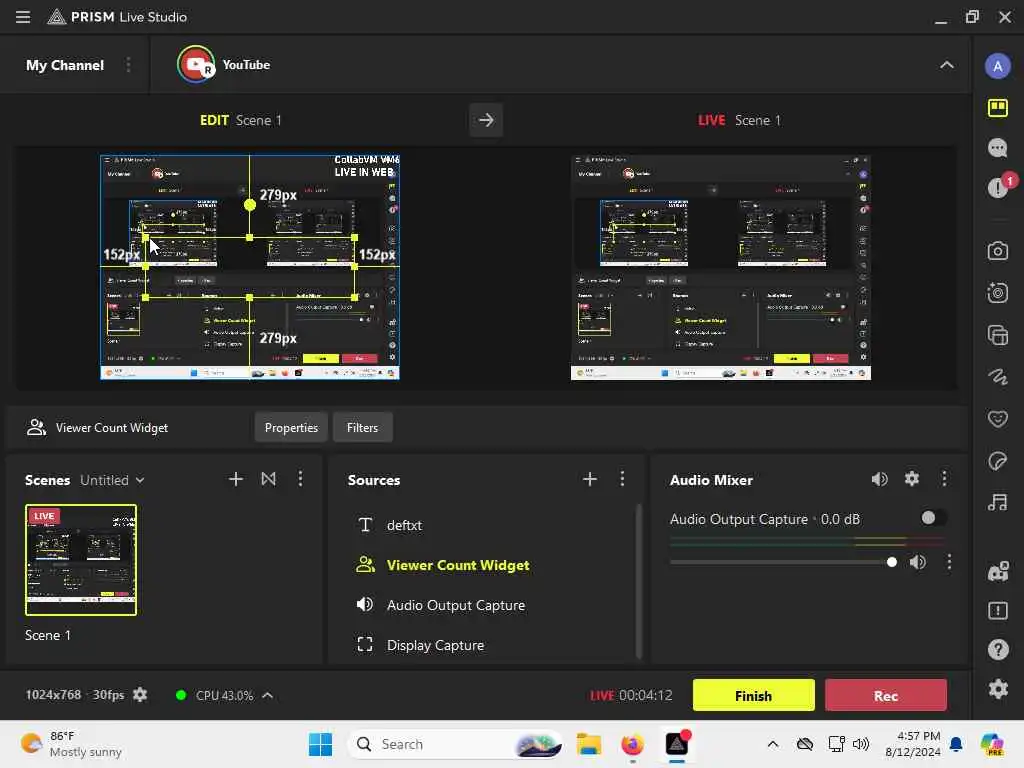Image resolution: width=1024 pixels, height=768 pixels.
Task: Toggle studio mode layout icon in sidebar
Action: 997,108
